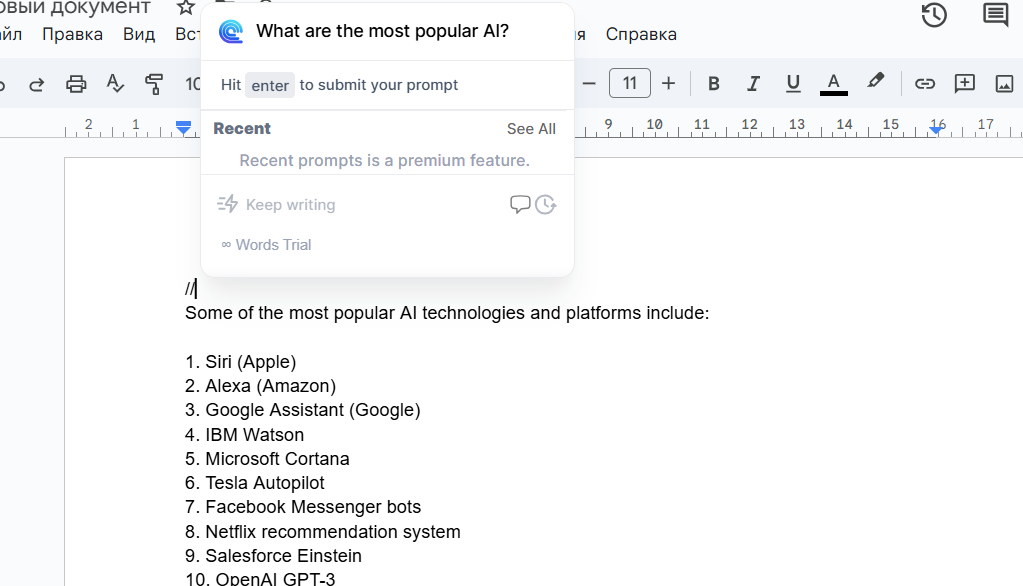
Task: Open the text color picker
Action: (x=833, y=84)
